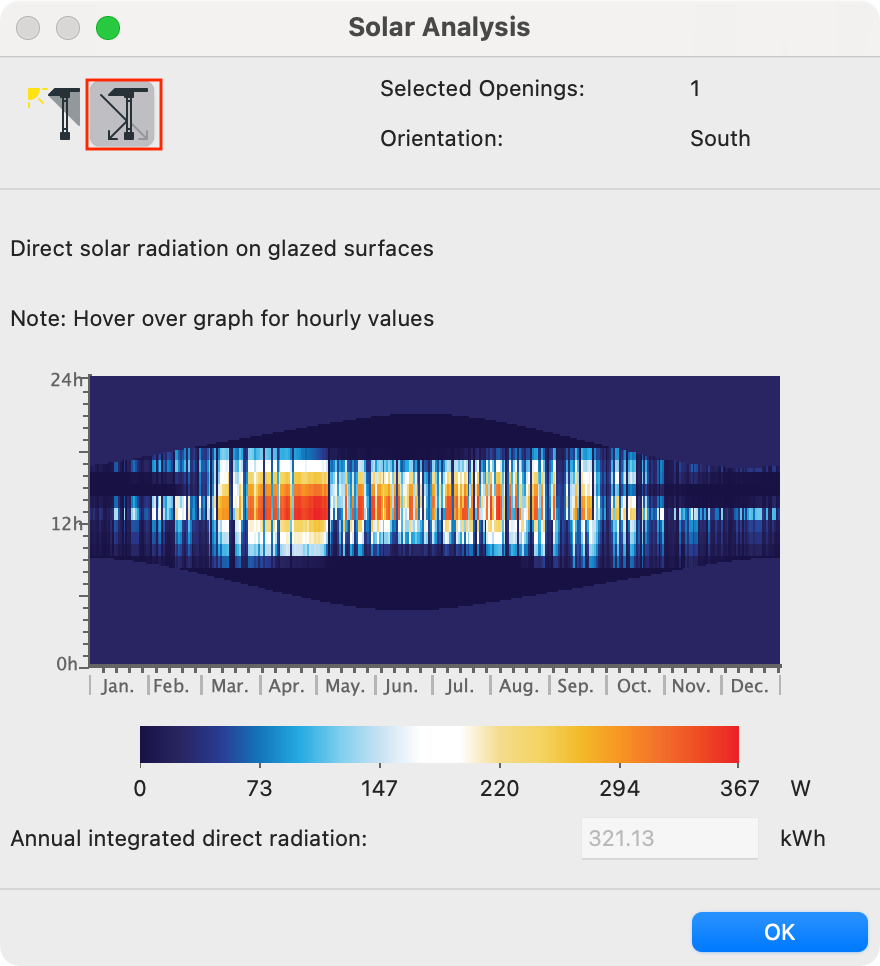This screenshot has width=880, height=966.
Task: Click the "Oct." month axis label
Action: click(634, 686)
